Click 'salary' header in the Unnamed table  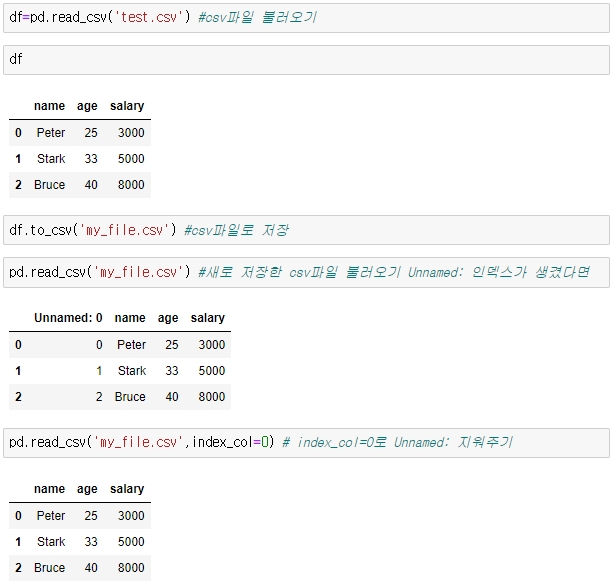208,318
